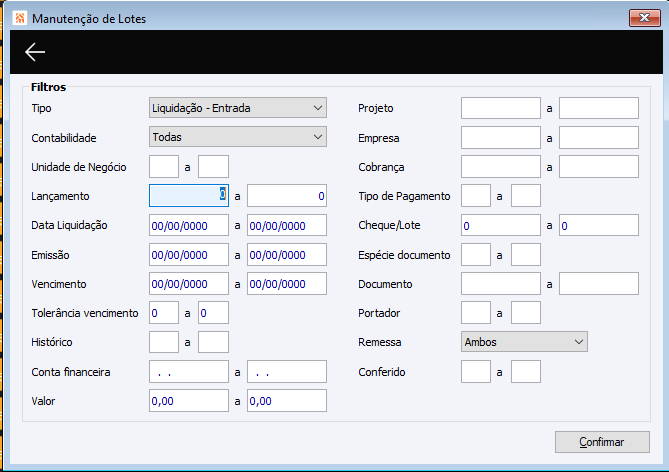Viewport: 669px width, 472px height.
Task: Click the Emissão start date field
Action: coord(189,254)
